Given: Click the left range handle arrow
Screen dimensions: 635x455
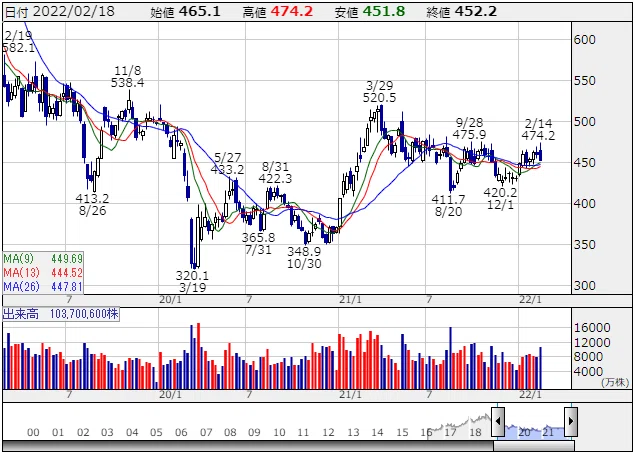Looking at the screenshot, I should click(x=497, y=421).
